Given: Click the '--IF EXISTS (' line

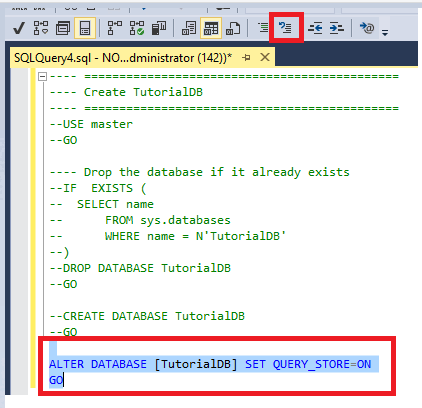Looking at the screenshot, I should point(98,188).
